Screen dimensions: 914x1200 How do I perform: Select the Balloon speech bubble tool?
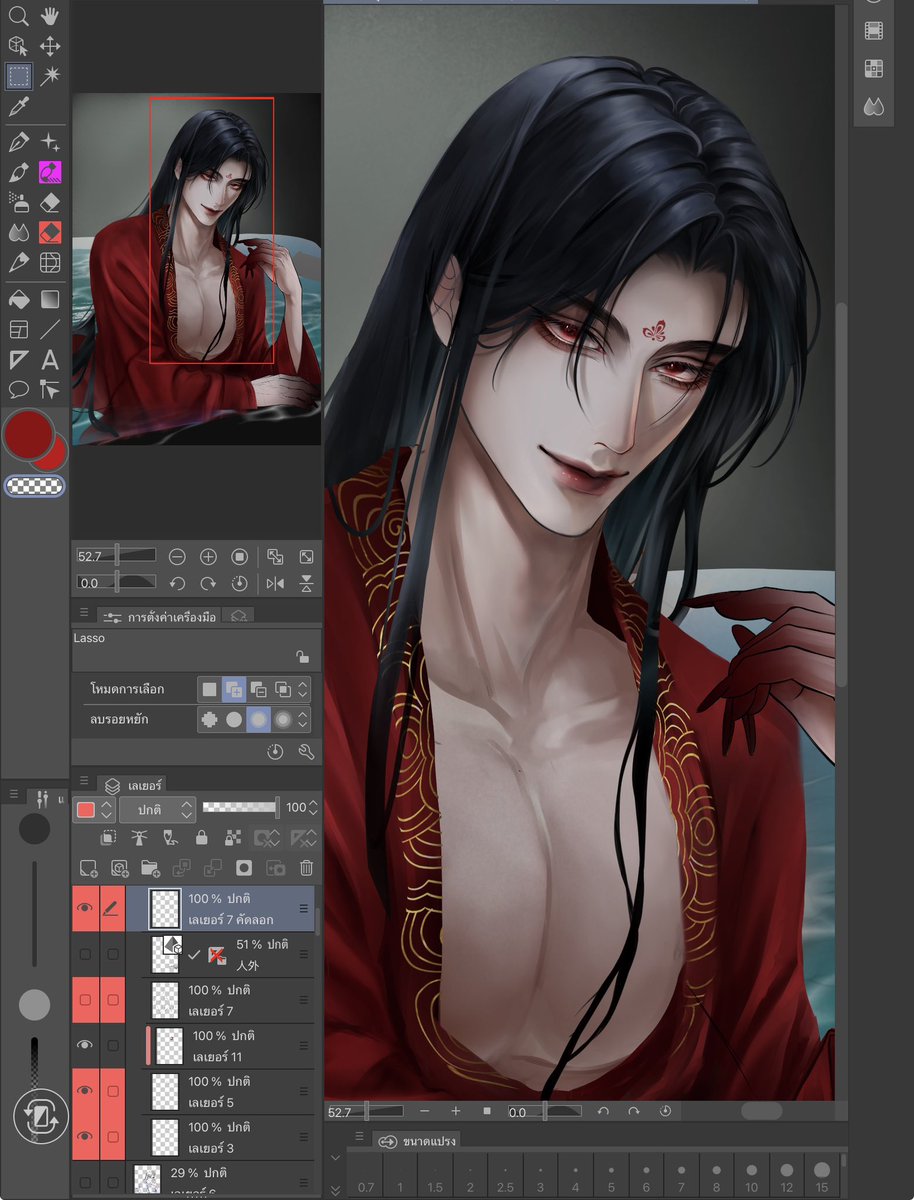18,389
